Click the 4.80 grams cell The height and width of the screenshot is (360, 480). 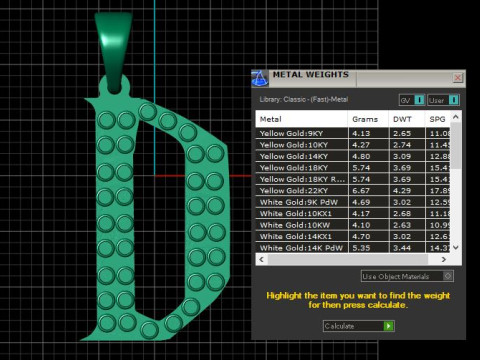[x=368, y=156]
